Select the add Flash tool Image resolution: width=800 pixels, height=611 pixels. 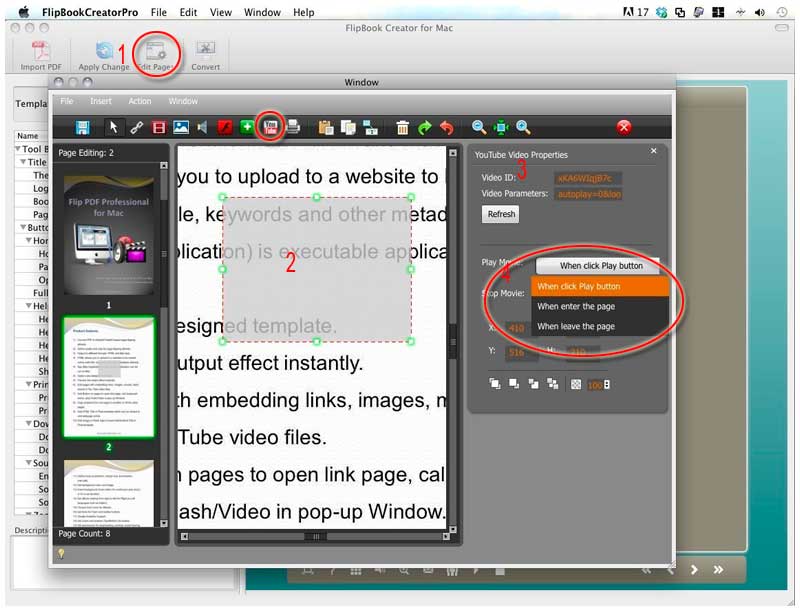225,127
